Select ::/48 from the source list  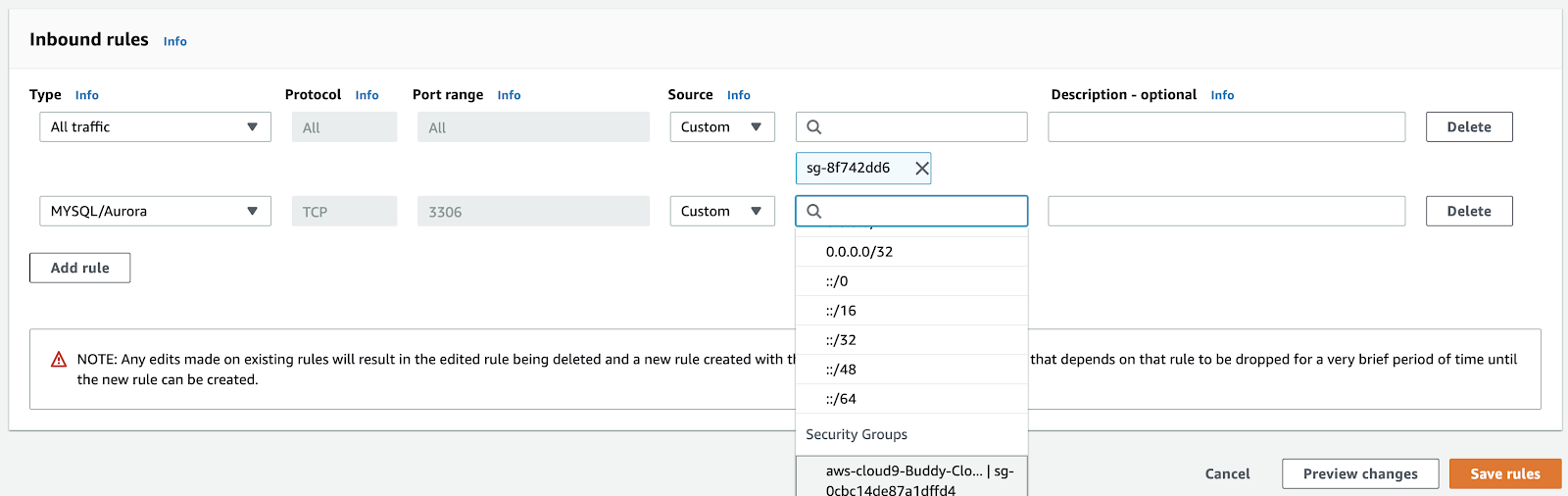point(911,370)
